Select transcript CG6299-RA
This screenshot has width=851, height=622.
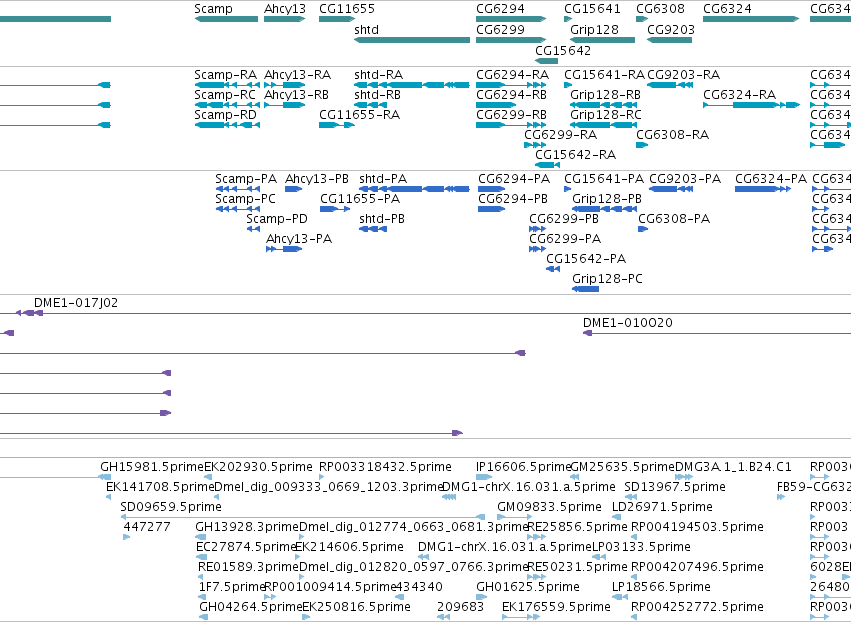(x=560, y=135)
